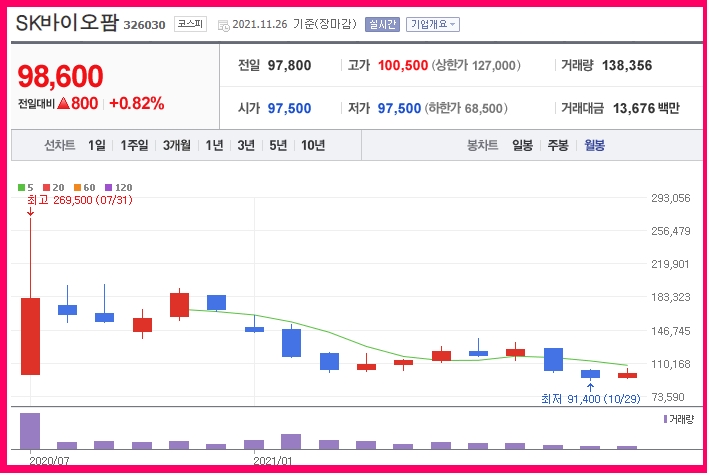Click the 하한가 68,500 text

tap(466, 108)
